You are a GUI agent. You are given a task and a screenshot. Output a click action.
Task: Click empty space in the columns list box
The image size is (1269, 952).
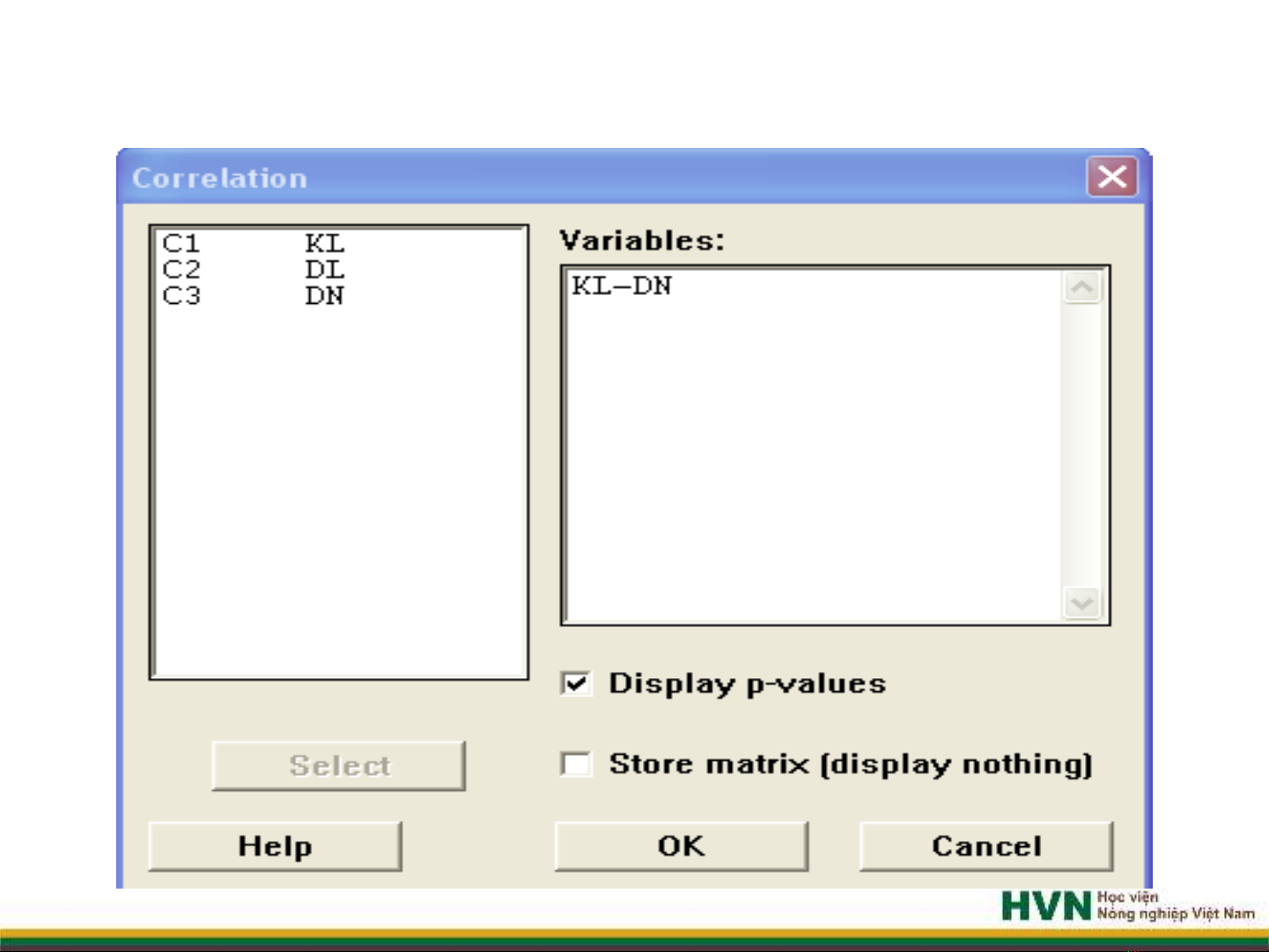(339, 493)
